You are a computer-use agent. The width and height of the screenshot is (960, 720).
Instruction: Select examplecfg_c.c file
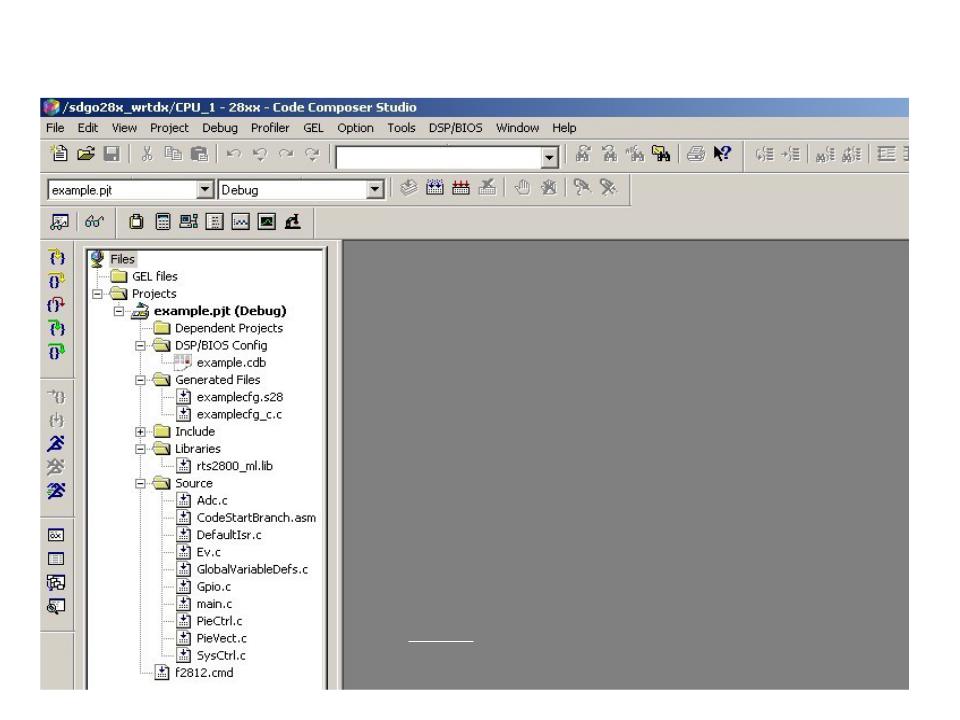(x=239, y=414)
